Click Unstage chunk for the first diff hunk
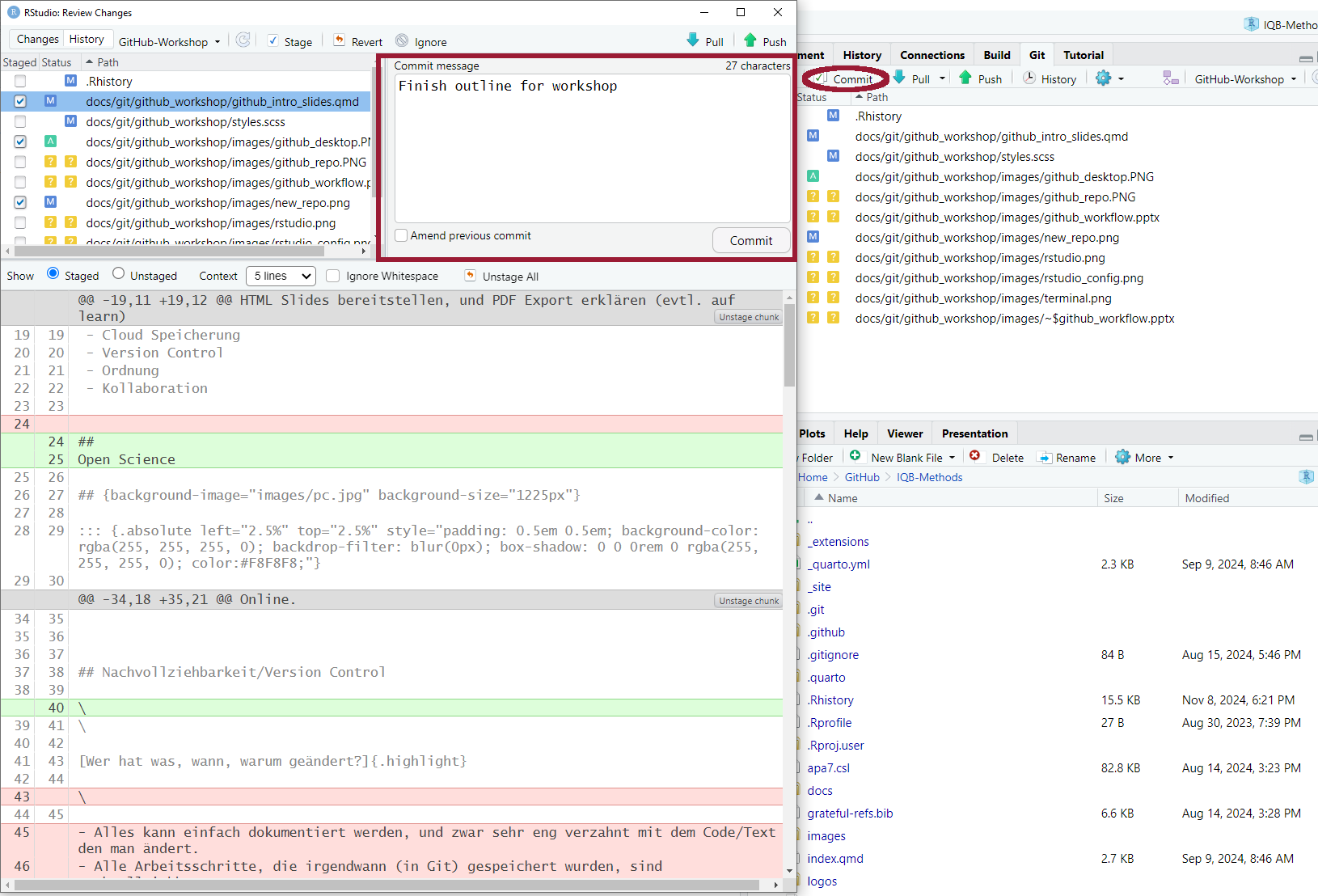The image size is (1318, 896). (749, 317)
